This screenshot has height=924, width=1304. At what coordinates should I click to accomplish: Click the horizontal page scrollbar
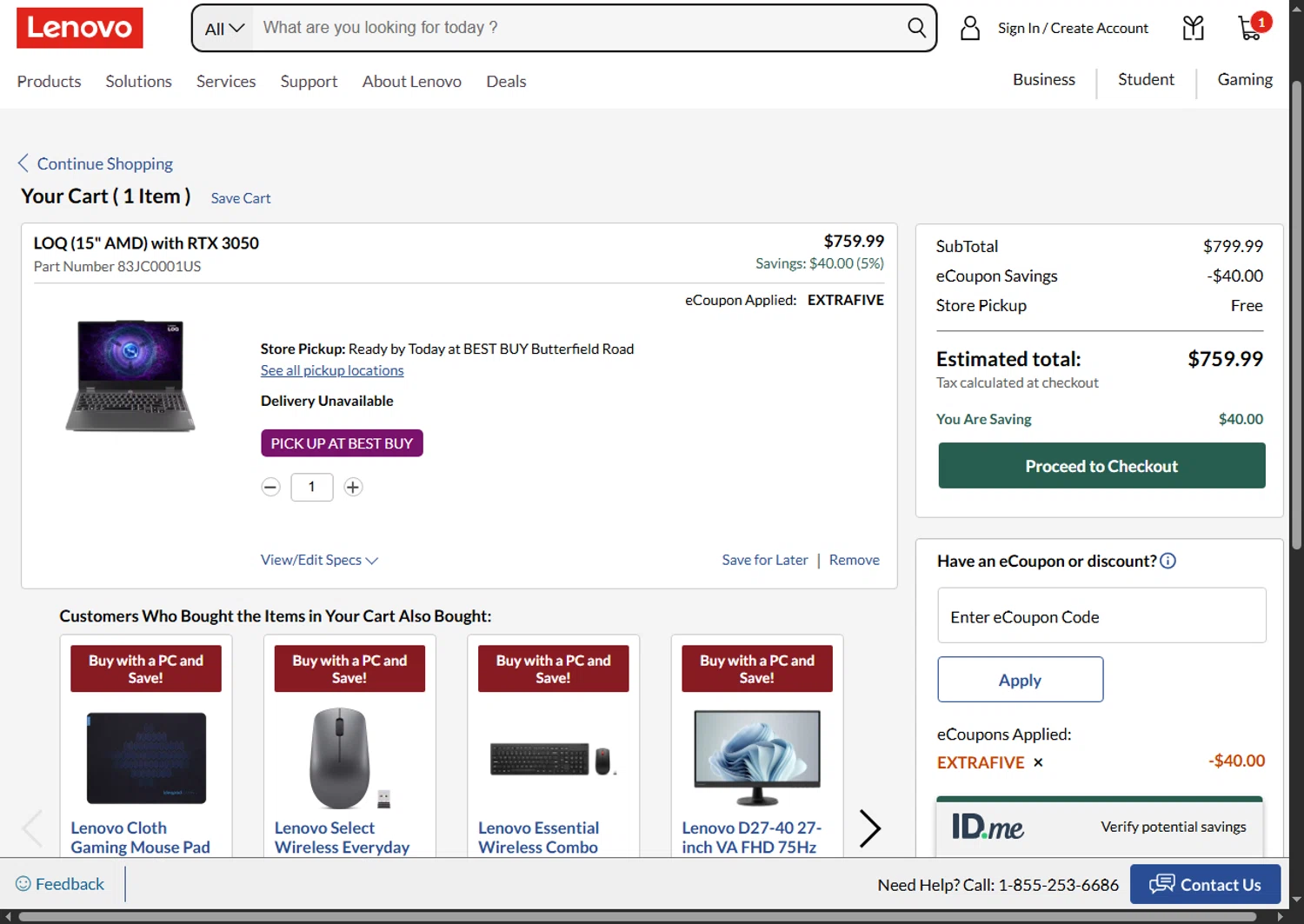pos(639,916)
